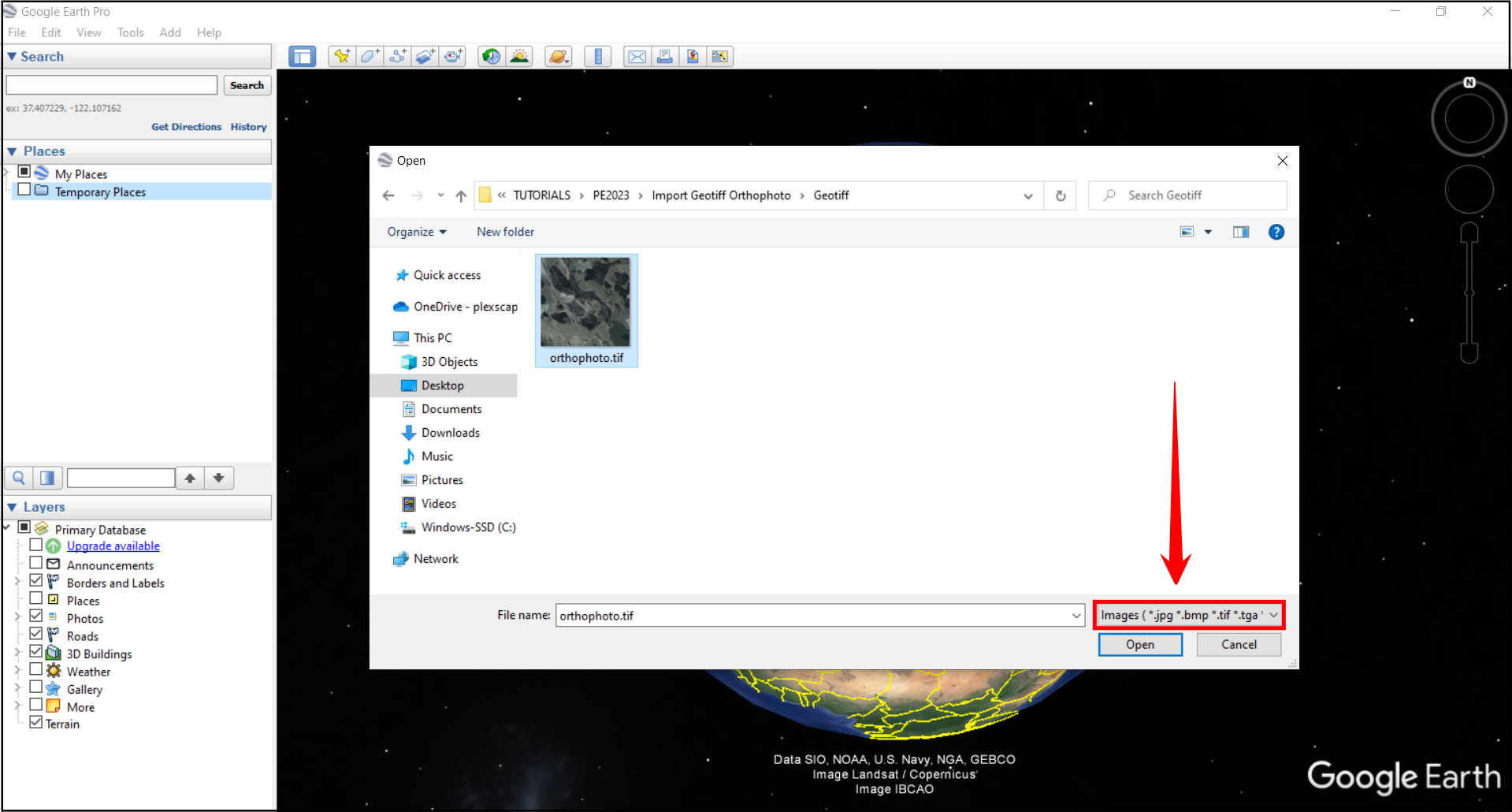Enable the Weather layer checkbox
Image resolution: width=1512 pixels, height=812 pixels.
tap(36, 669)
